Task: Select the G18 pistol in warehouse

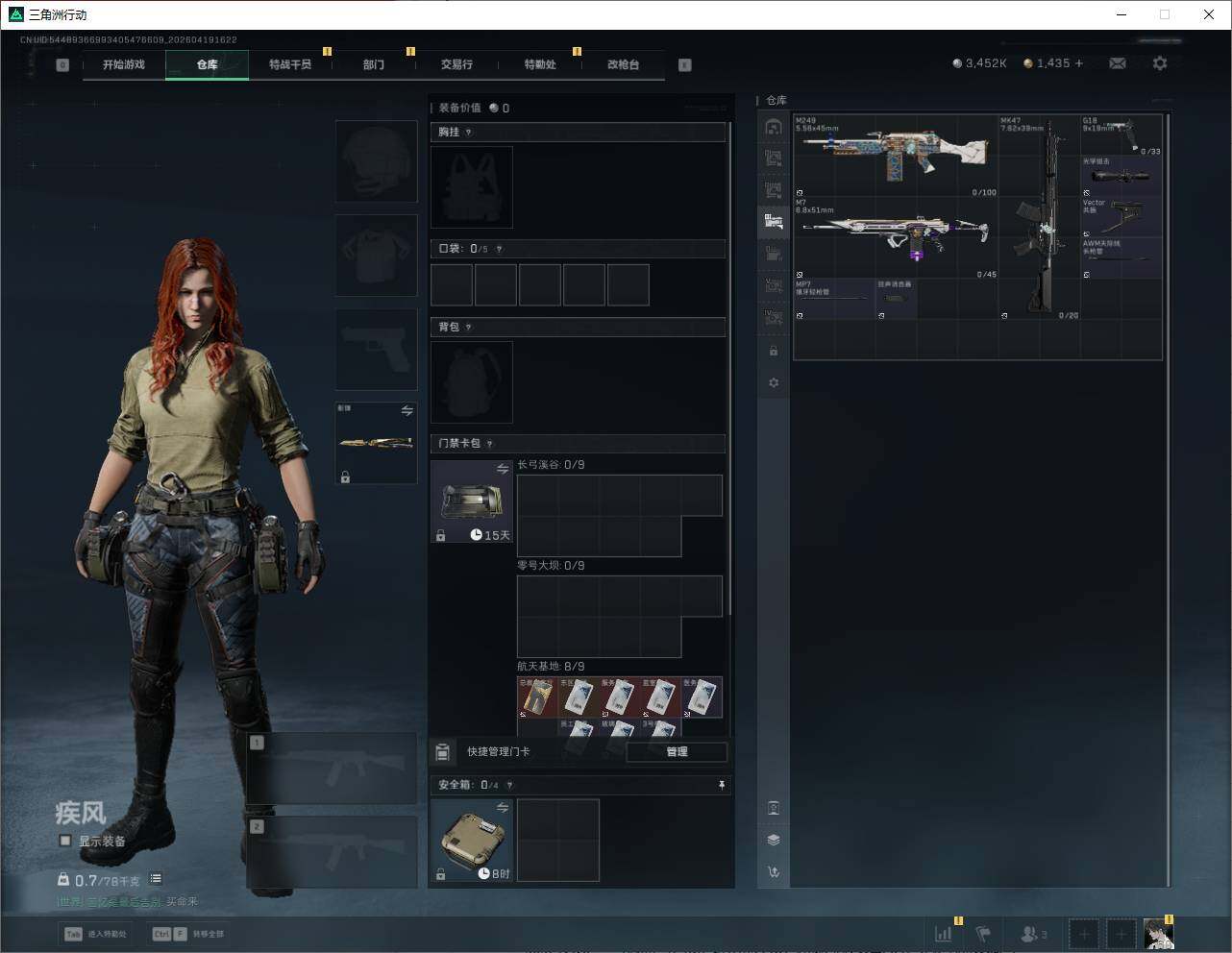Action: 1121,135
